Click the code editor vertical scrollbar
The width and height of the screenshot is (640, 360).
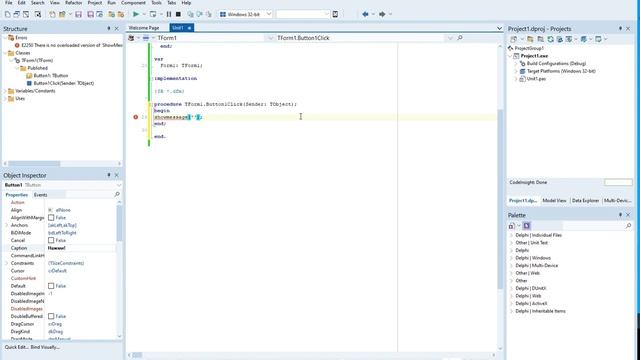(x=500, y=198)
